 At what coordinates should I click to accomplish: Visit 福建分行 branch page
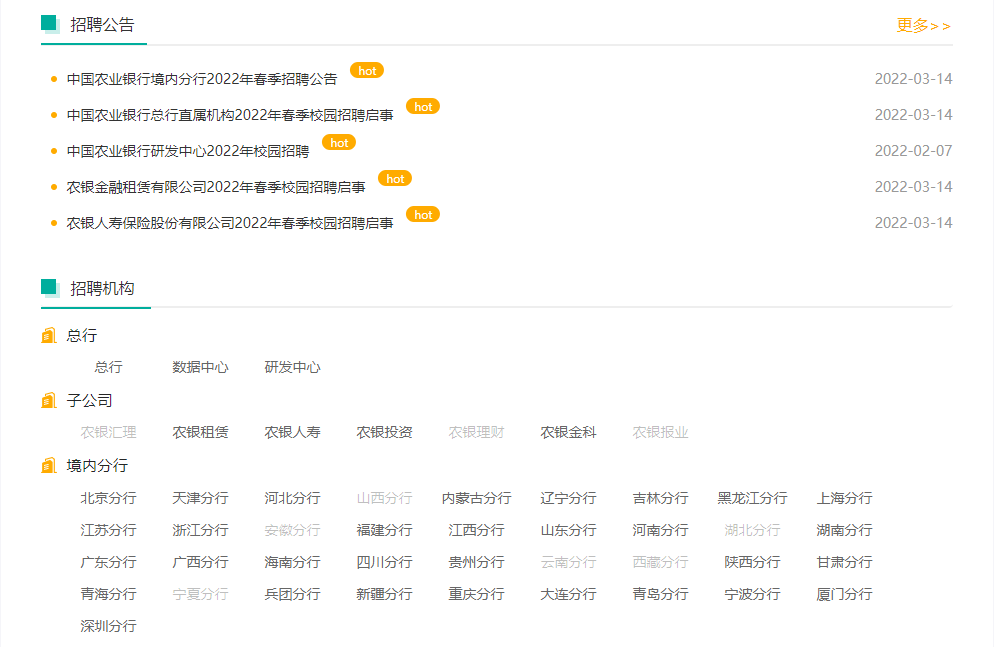384,530
